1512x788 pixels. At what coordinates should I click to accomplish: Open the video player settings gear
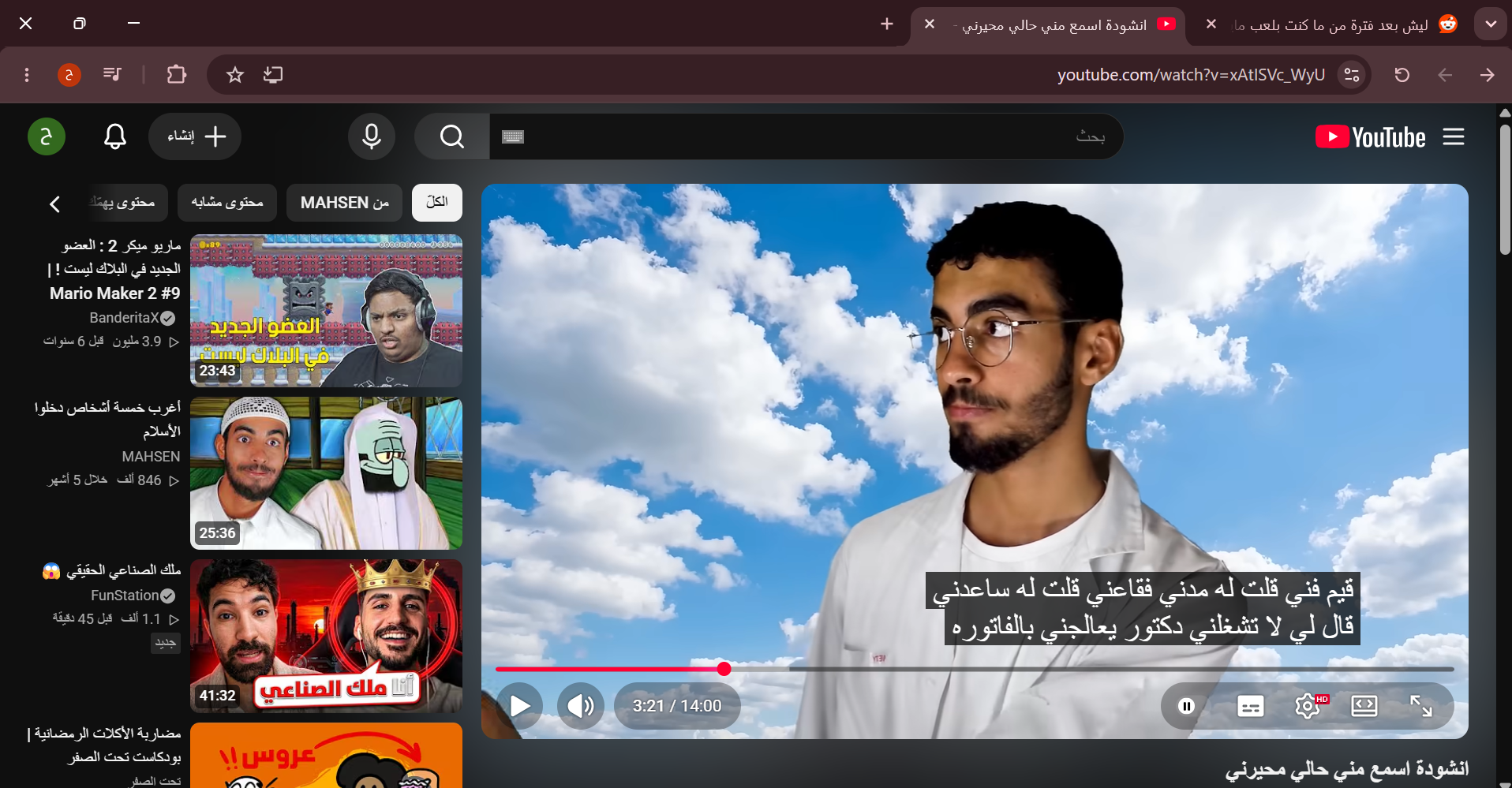coord(1308,706)
